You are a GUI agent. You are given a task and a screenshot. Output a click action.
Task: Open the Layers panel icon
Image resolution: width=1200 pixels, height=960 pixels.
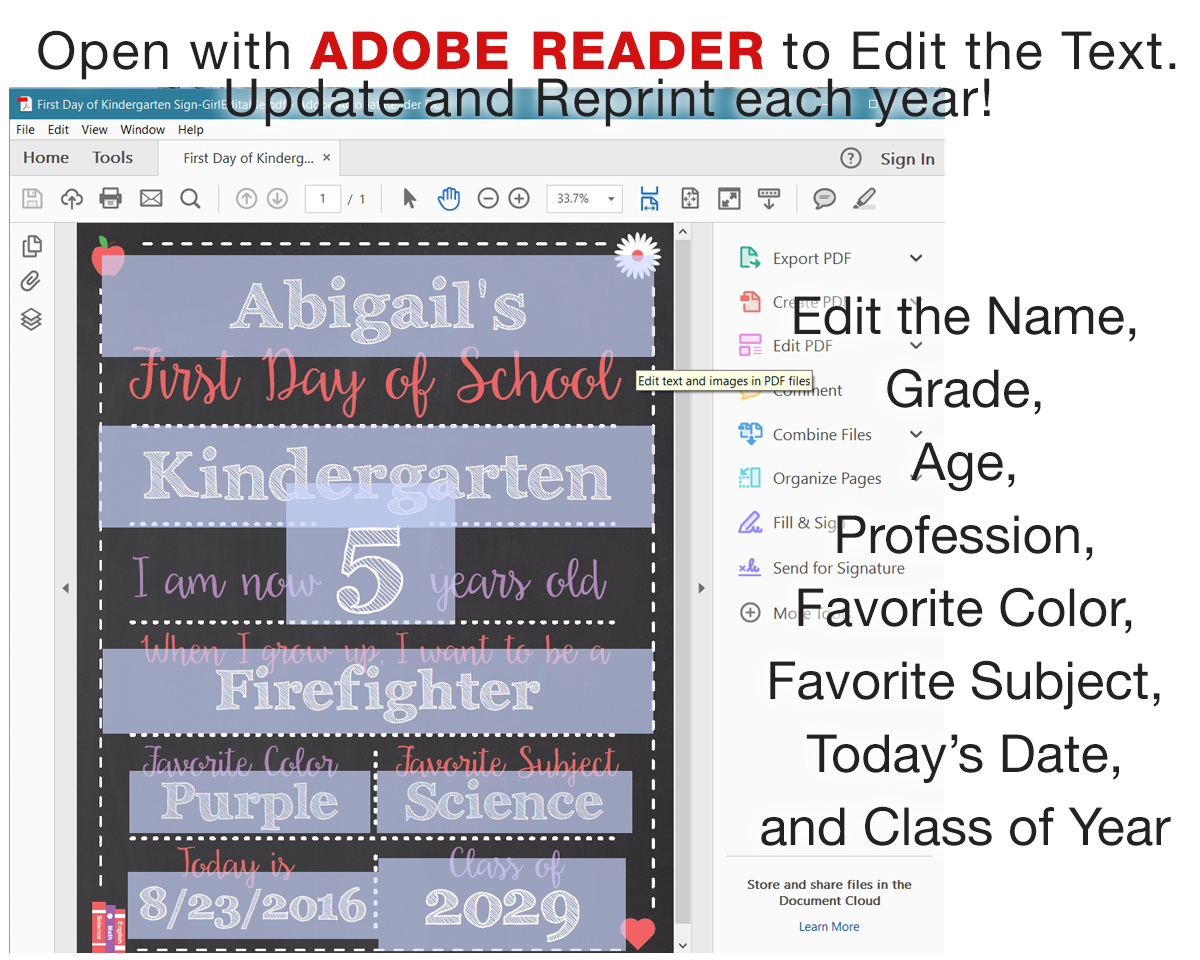coord(31,319)
